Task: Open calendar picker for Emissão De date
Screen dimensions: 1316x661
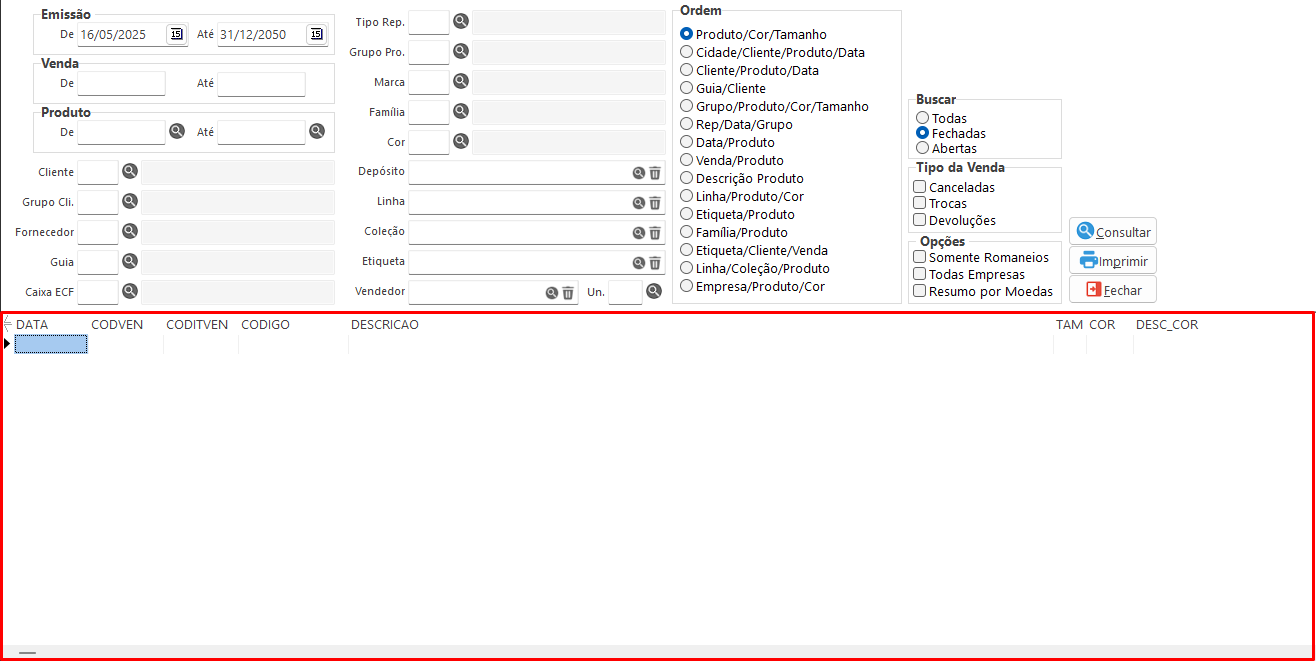Action: coord(176,34)
